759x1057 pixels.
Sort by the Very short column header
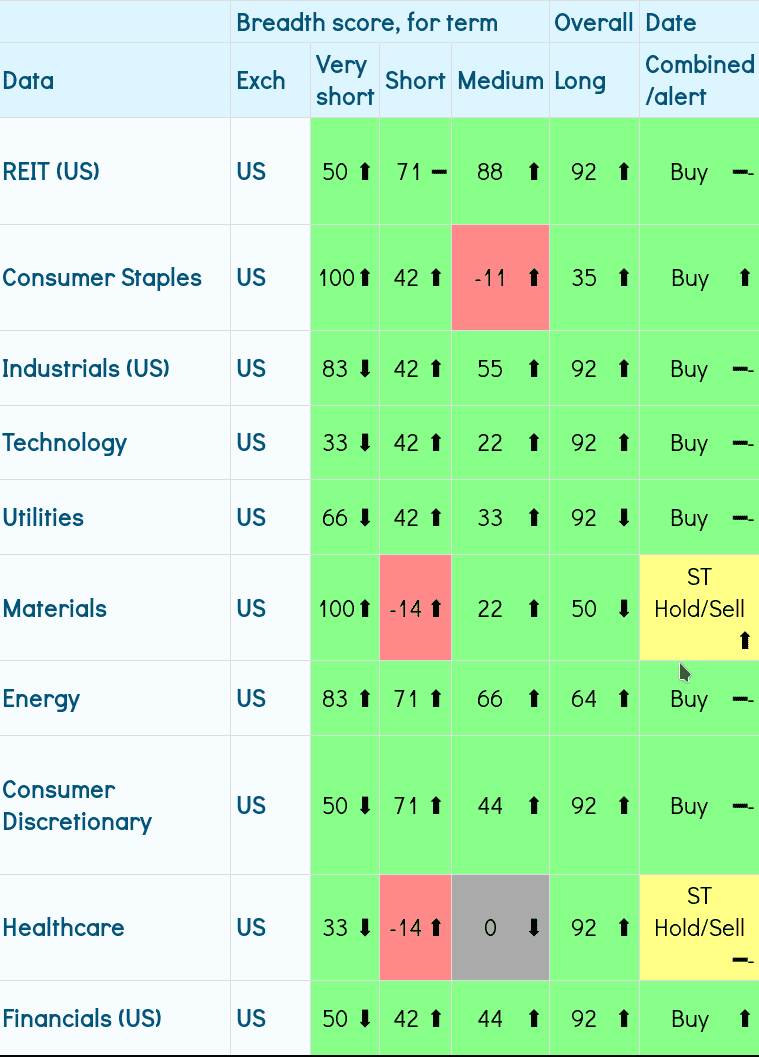344,80
